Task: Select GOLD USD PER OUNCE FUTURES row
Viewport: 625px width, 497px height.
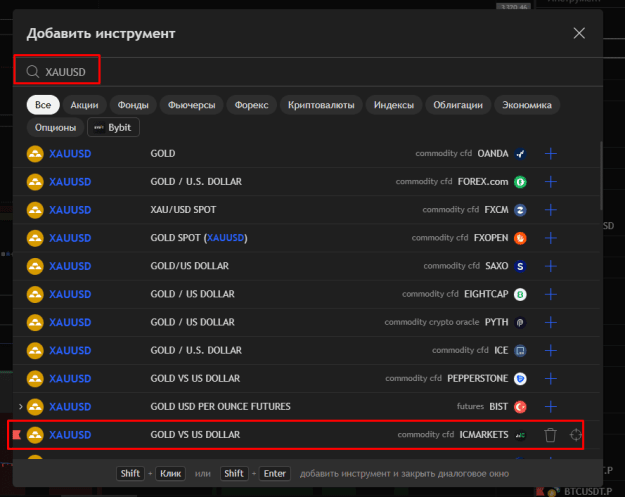Action: [306, 407]
